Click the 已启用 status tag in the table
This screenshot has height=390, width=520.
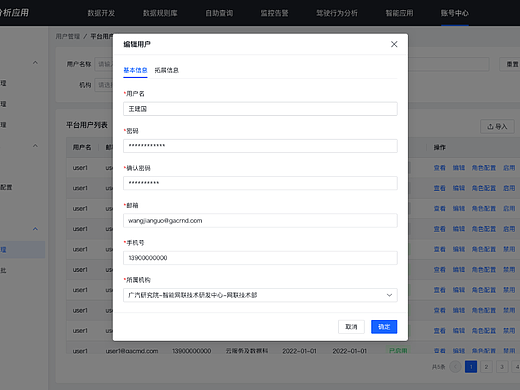click(x=398, y=350)
